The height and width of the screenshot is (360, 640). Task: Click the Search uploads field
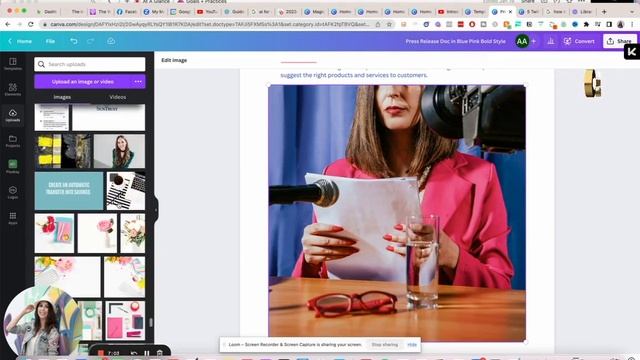(x=90, y=64)
